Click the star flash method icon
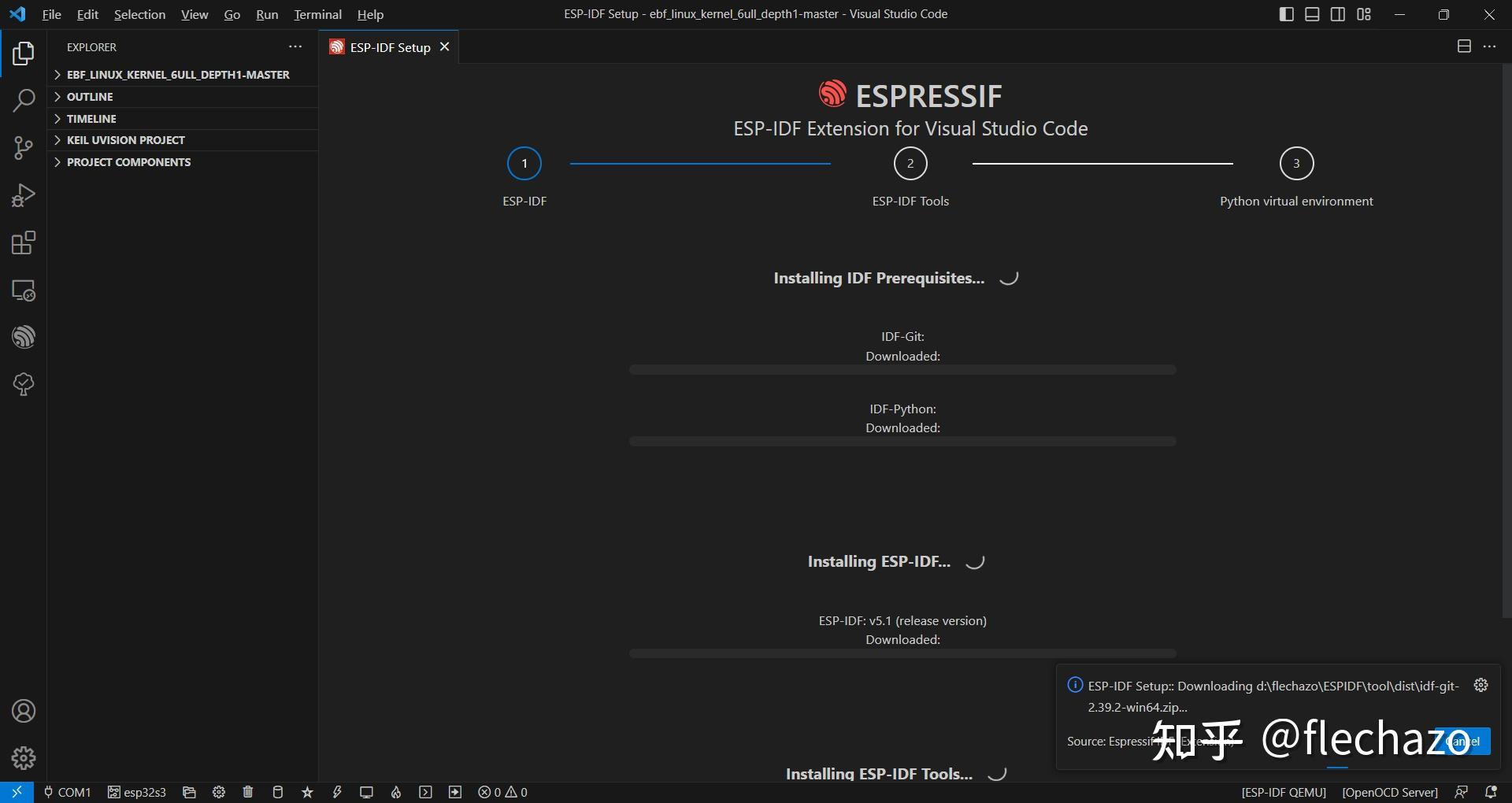 pyautogui.click(x=307, y=792)
